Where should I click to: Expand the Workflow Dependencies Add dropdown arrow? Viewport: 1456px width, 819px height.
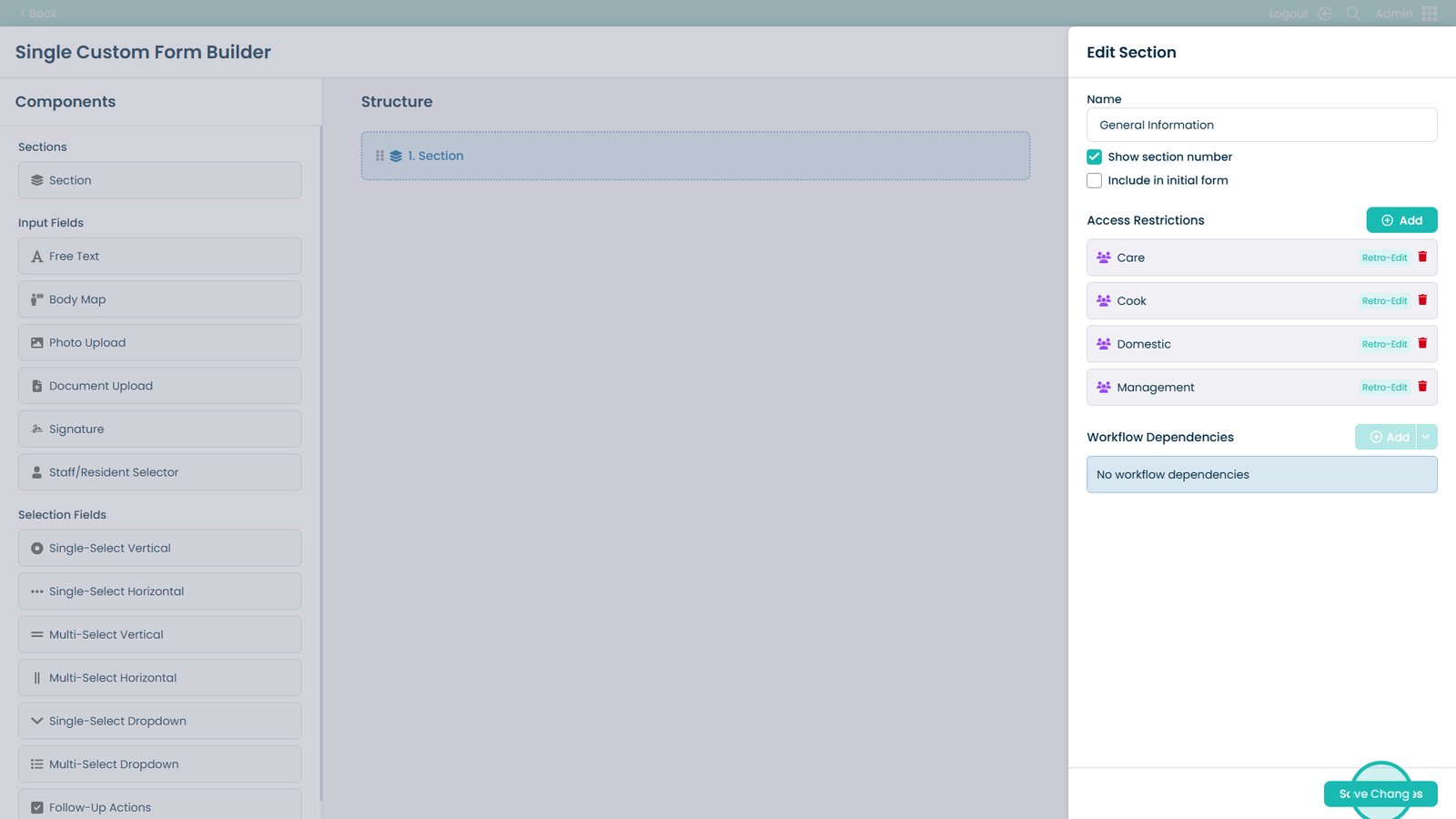[1427, 437]
